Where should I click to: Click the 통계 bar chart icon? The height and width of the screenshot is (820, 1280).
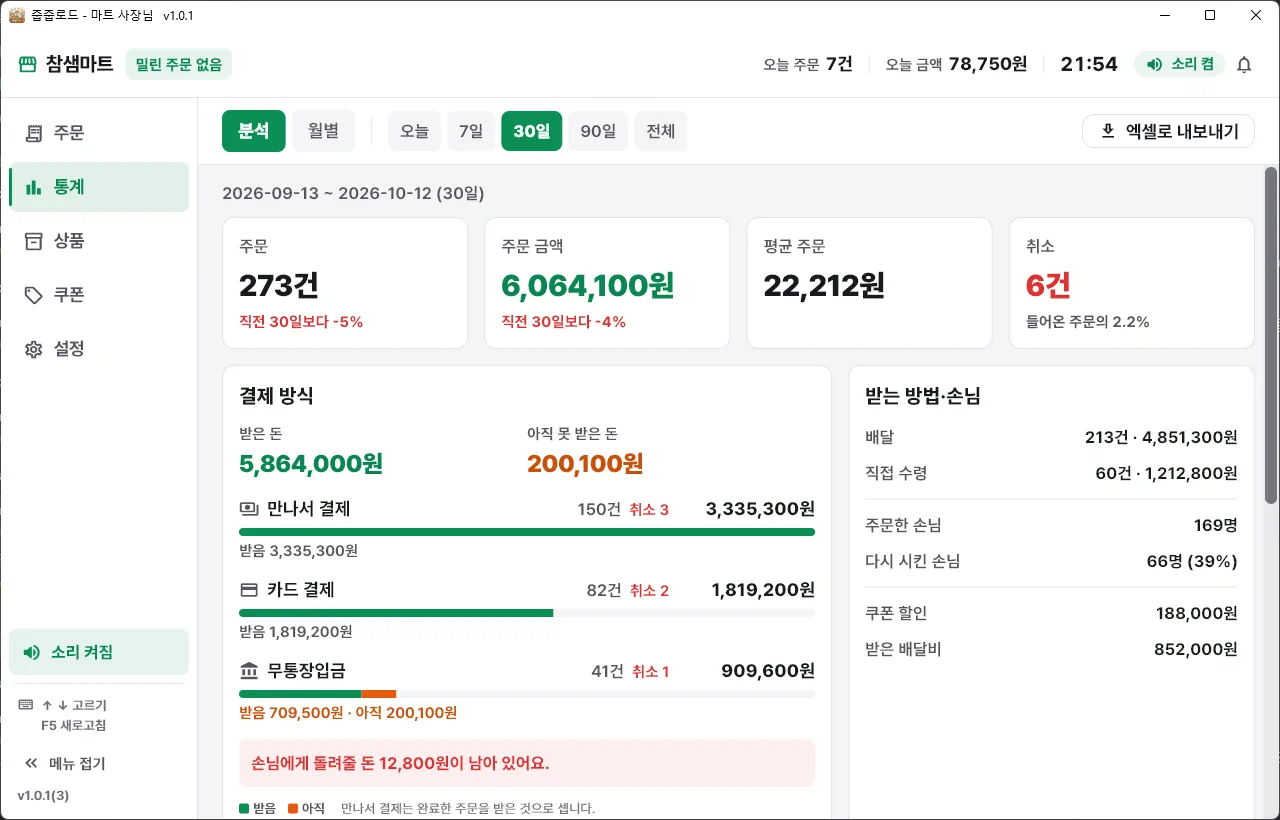click(34, 187)
